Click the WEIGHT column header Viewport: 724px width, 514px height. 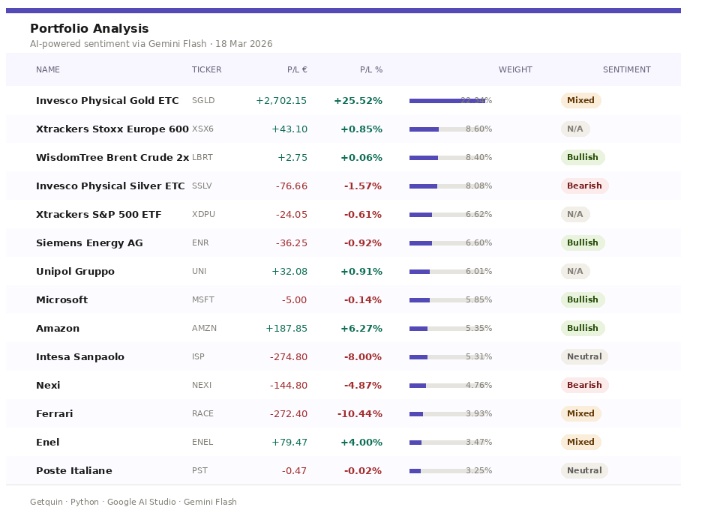click(x=515, y=70)
